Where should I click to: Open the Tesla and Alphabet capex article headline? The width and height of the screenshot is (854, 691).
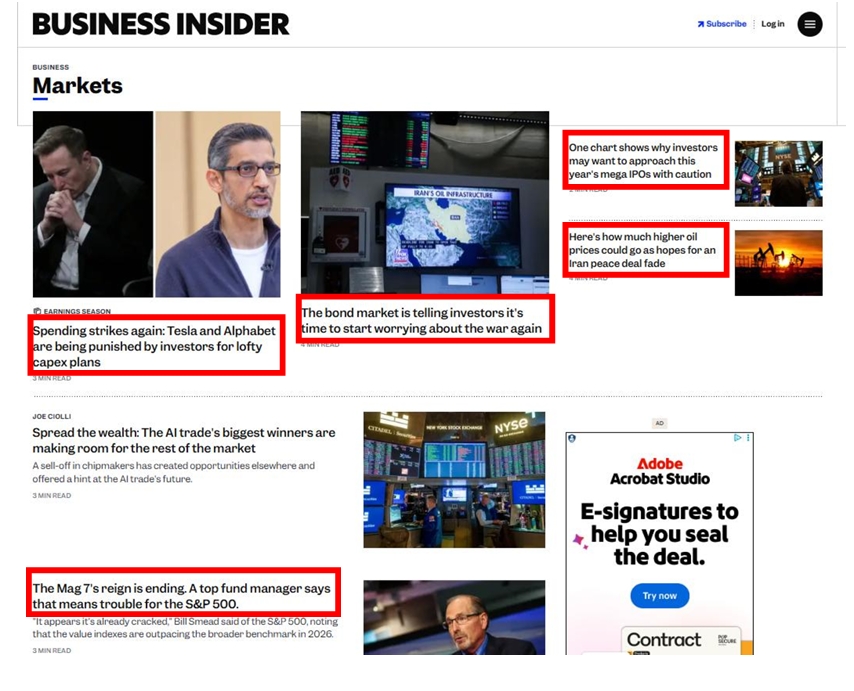point(154,346)
